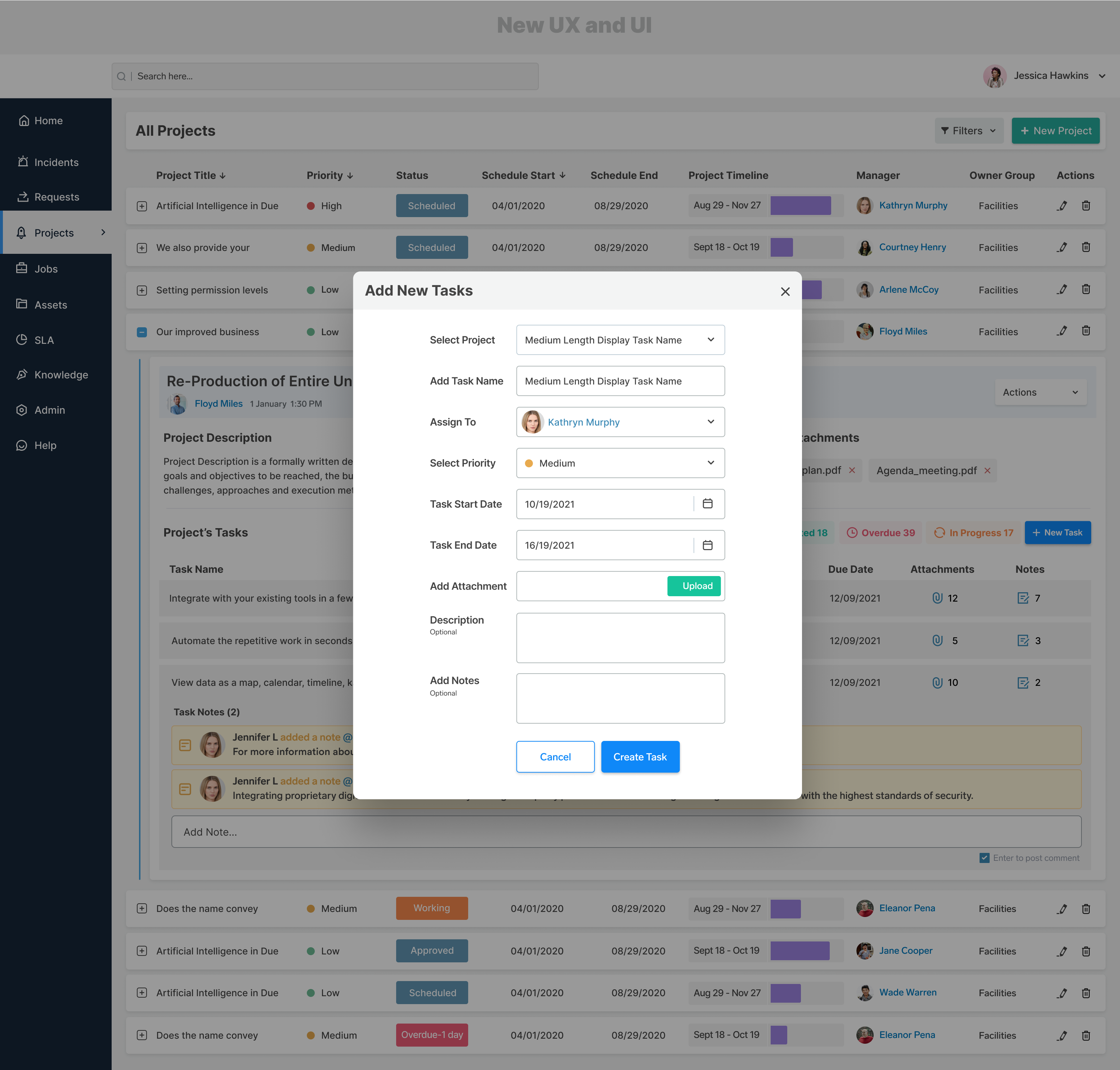Open calendar picker for Task Start Date

tap(708, 504)
